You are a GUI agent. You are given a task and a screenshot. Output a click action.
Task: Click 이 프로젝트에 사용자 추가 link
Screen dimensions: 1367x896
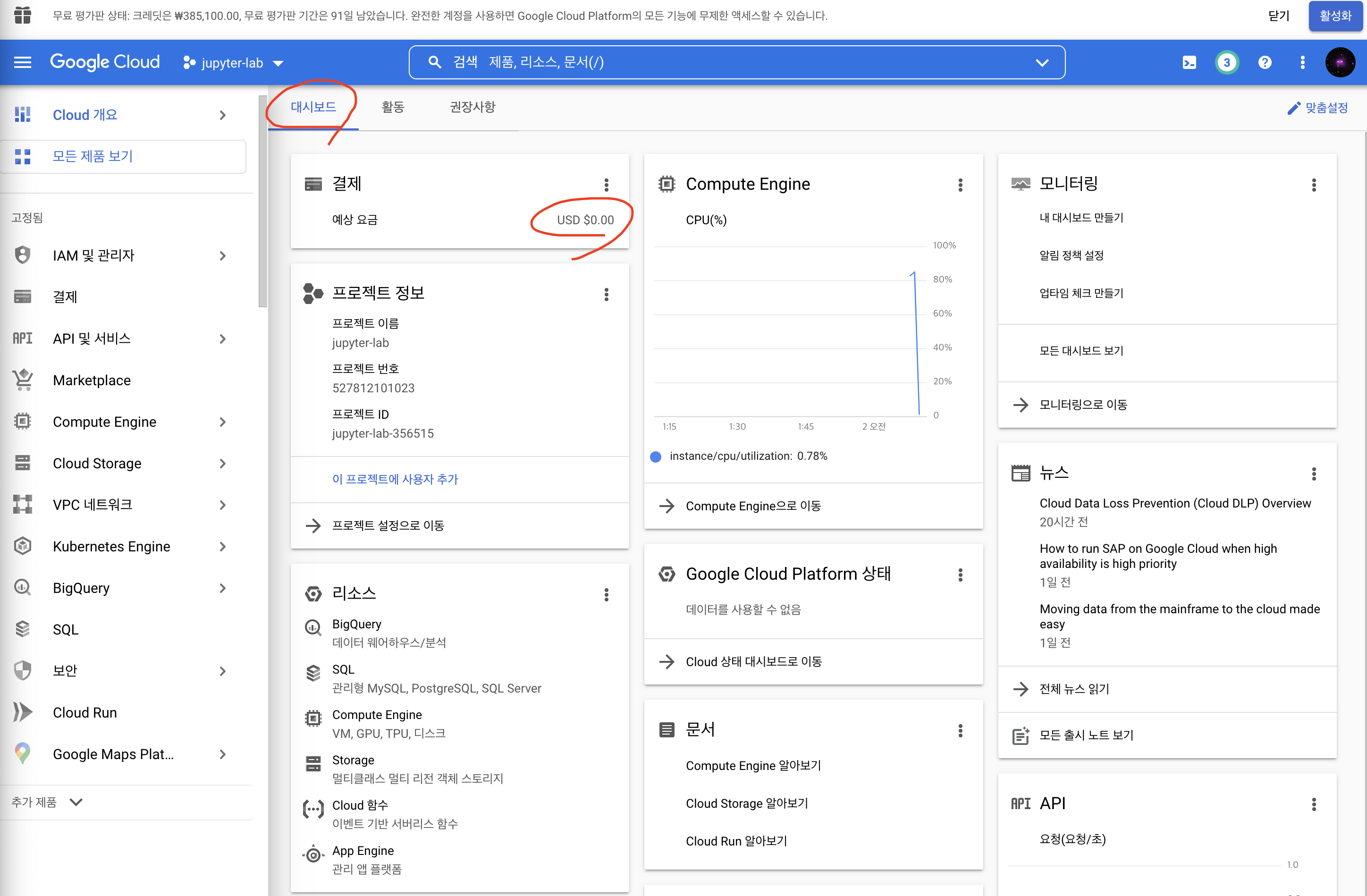pyautogui.click(x=395, y=479)
